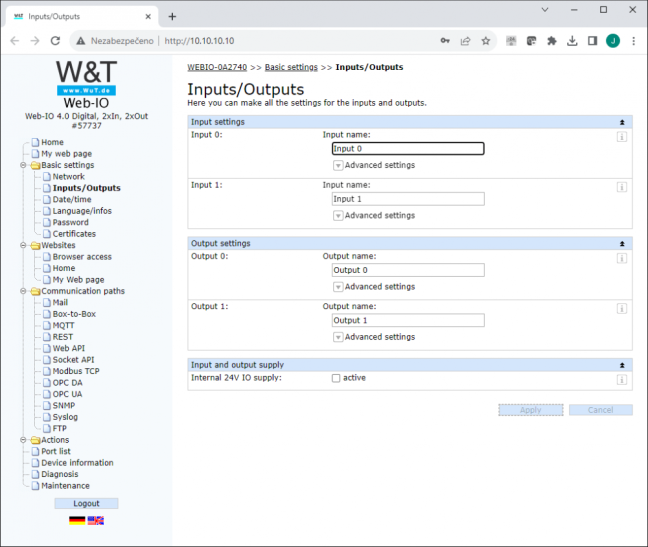The width and height of the screenshot is (648, 547).
Task: Expand Advanced settings for Input 1
Action: (x=338, y=216)
